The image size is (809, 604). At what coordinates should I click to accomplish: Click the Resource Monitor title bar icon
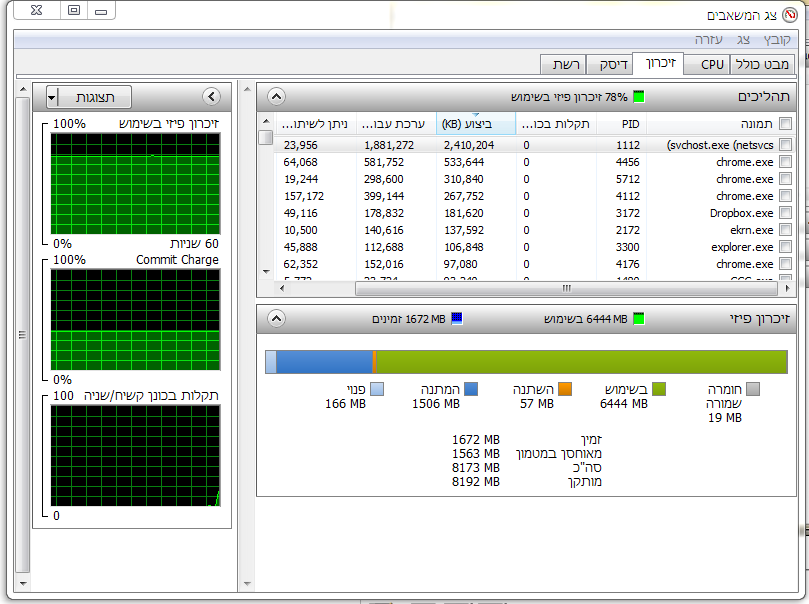point(790,15)
